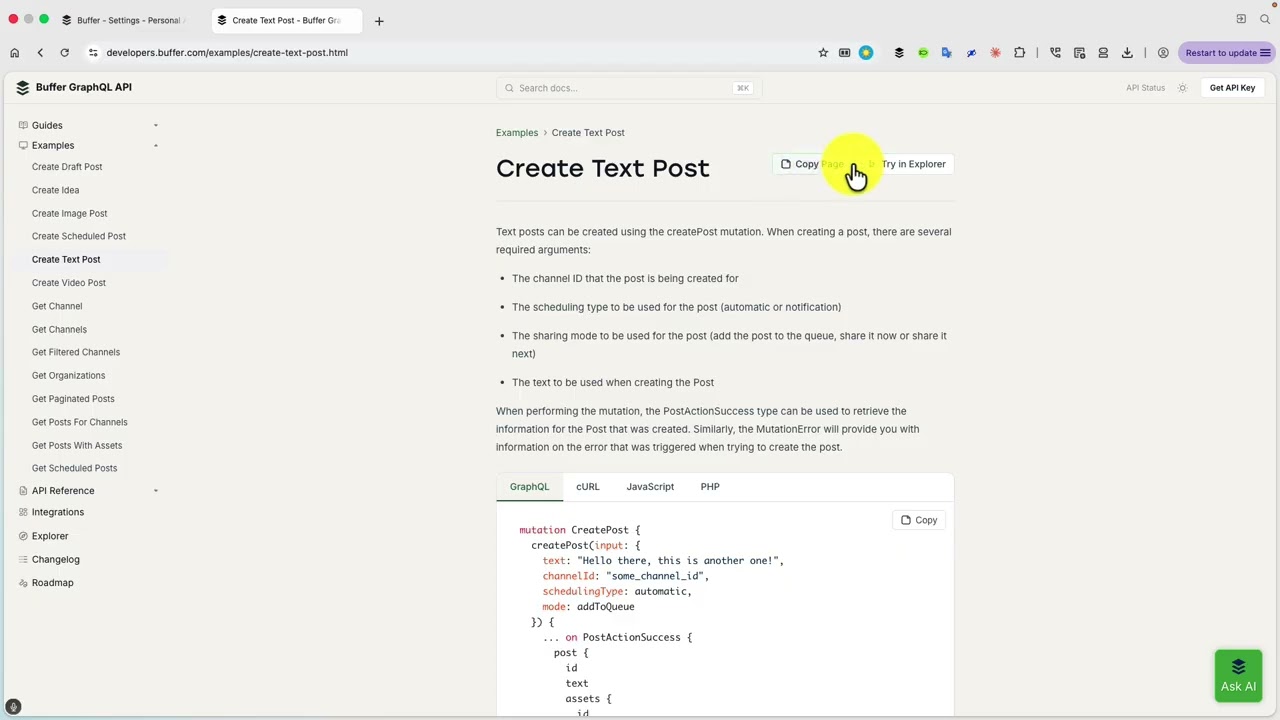
Task: Go back with the browser back arrow
Action: point(40,53)
